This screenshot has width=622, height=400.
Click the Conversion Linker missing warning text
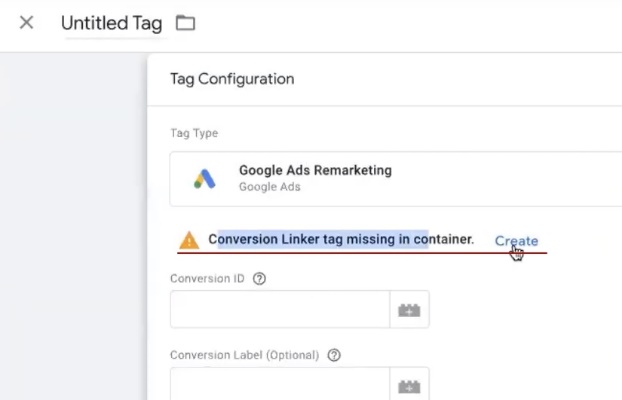click(340, 240)
